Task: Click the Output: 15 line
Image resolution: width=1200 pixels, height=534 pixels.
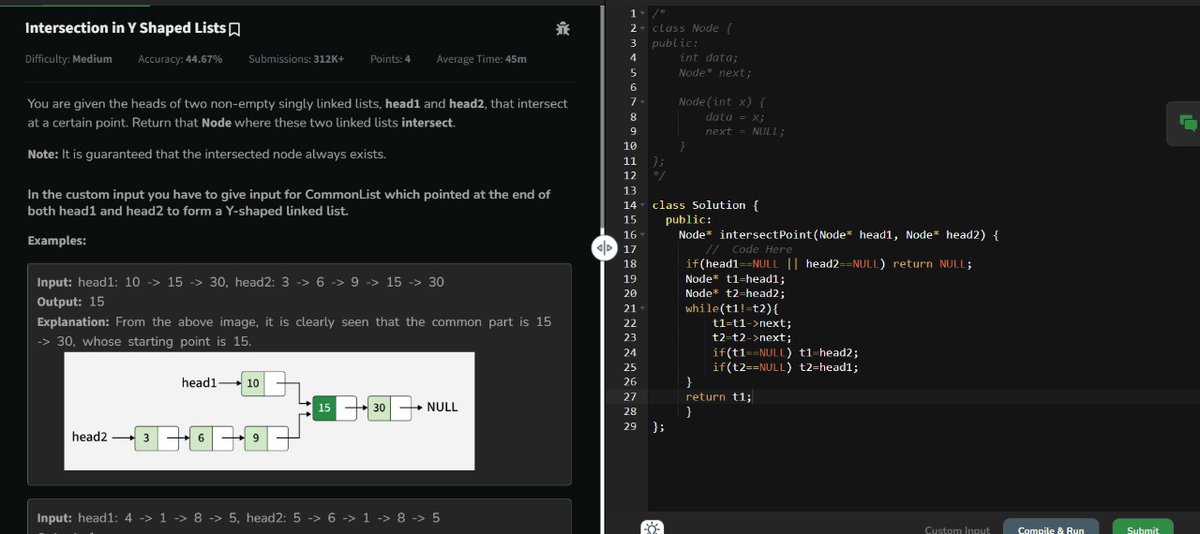Action: (70, 301)
